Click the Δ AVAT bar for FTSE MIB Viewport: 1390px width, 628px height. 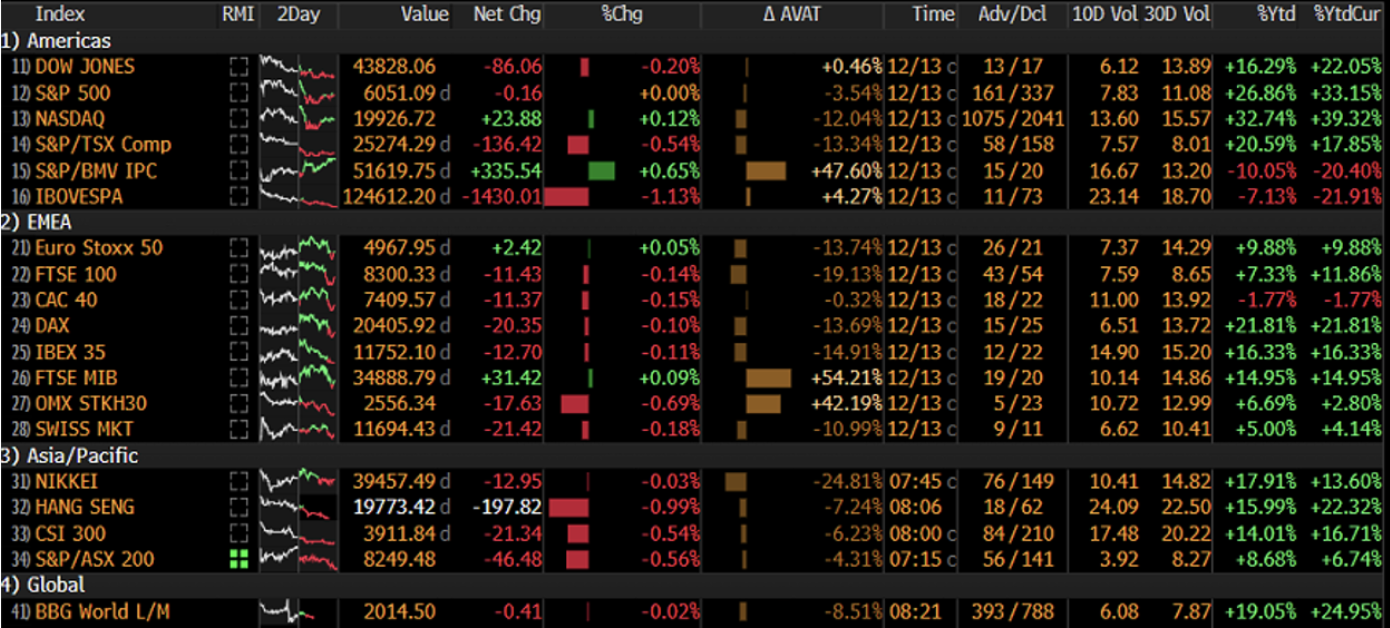[x=769, y=378]
